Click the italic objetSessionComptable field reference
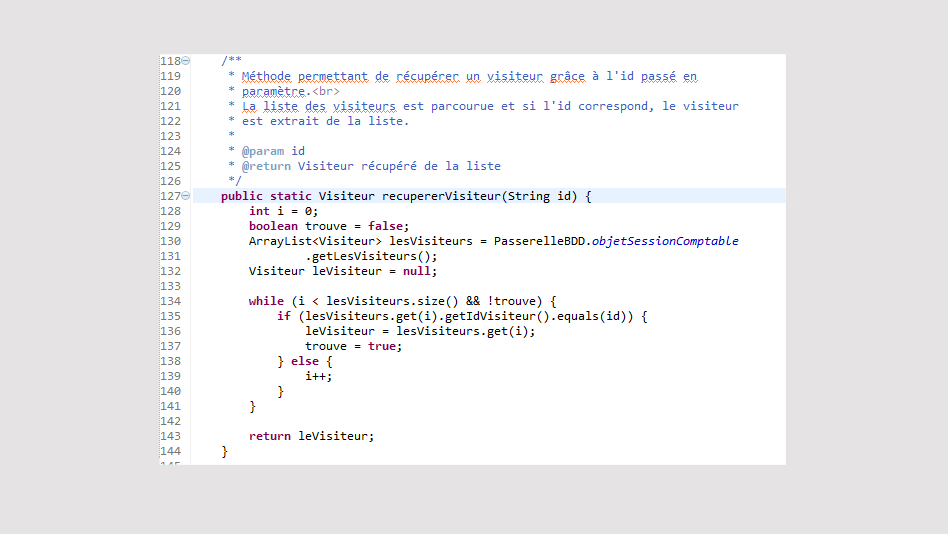This screenshot has width=948, height=534. point(665,241)
